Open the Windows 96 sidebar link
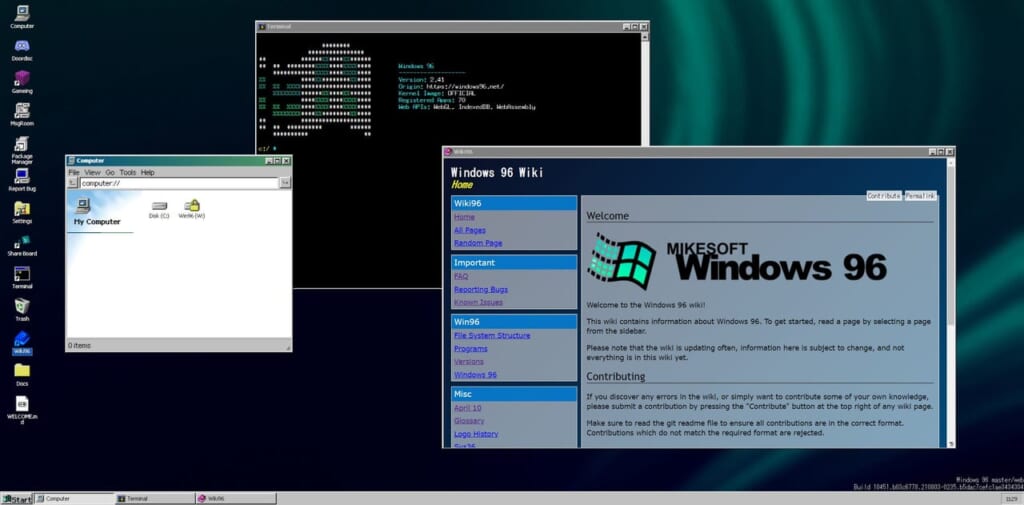 475,375
